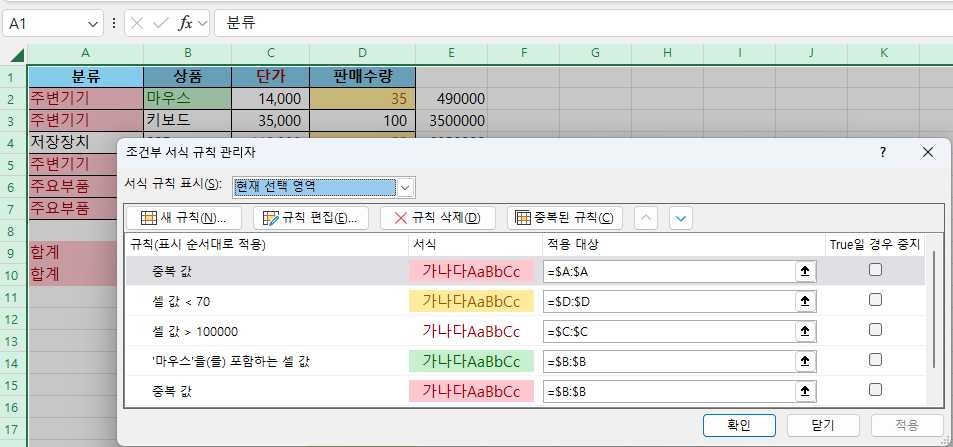
Task: Click the 규칙 삭제 button
Action: coord(438,218)
